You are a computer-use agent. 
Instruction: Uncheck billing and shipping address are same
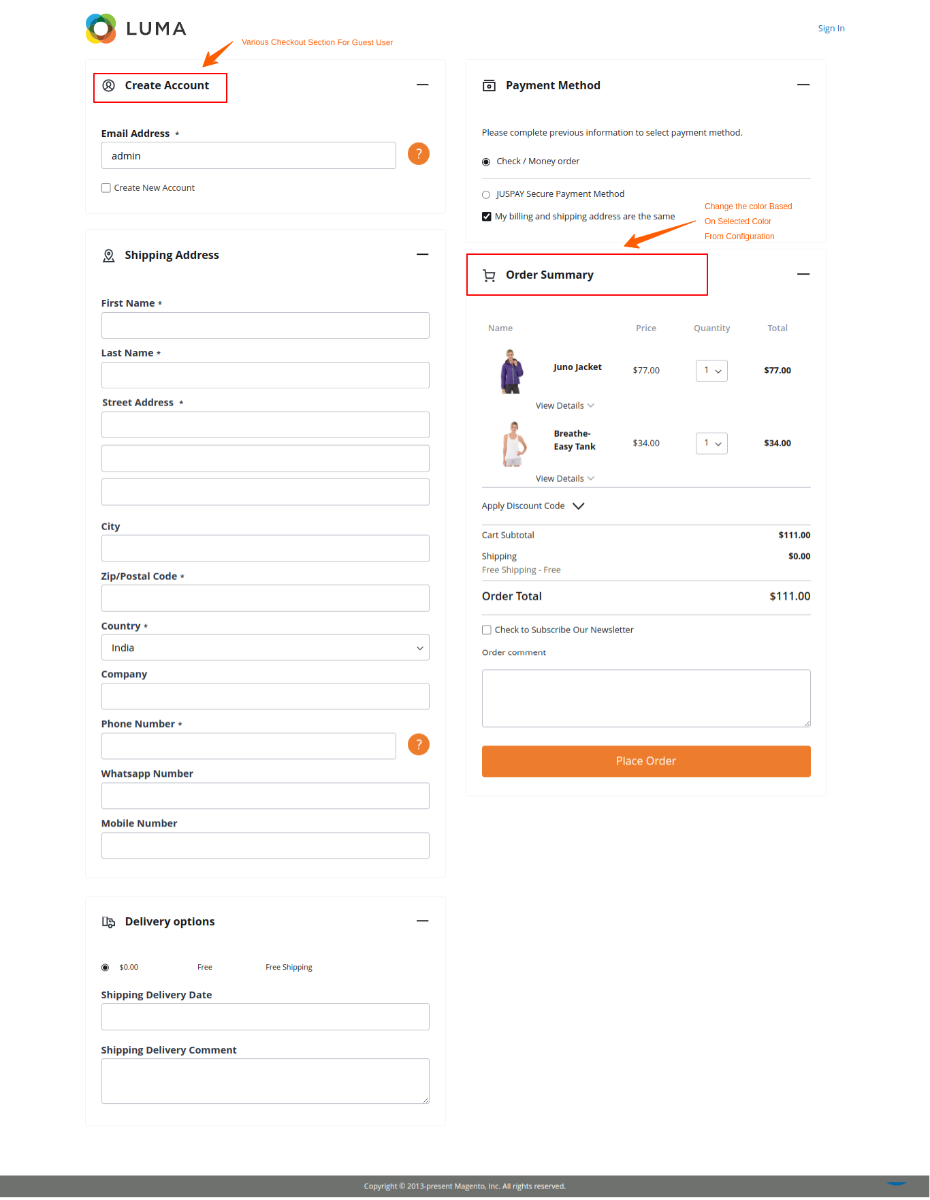pos(486,216)
